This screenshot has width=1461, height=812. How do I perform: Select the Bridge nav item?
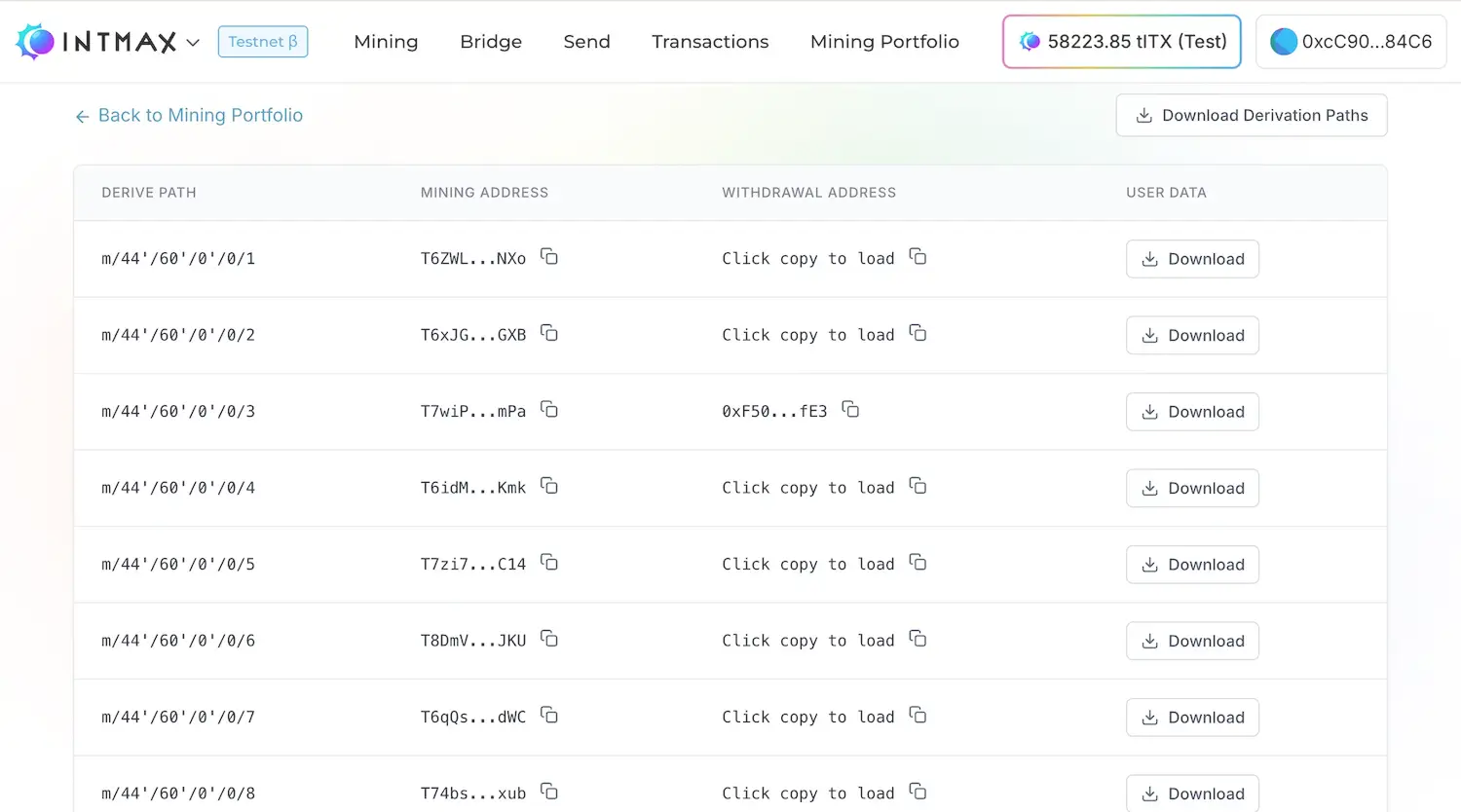[x=491, y=42]
